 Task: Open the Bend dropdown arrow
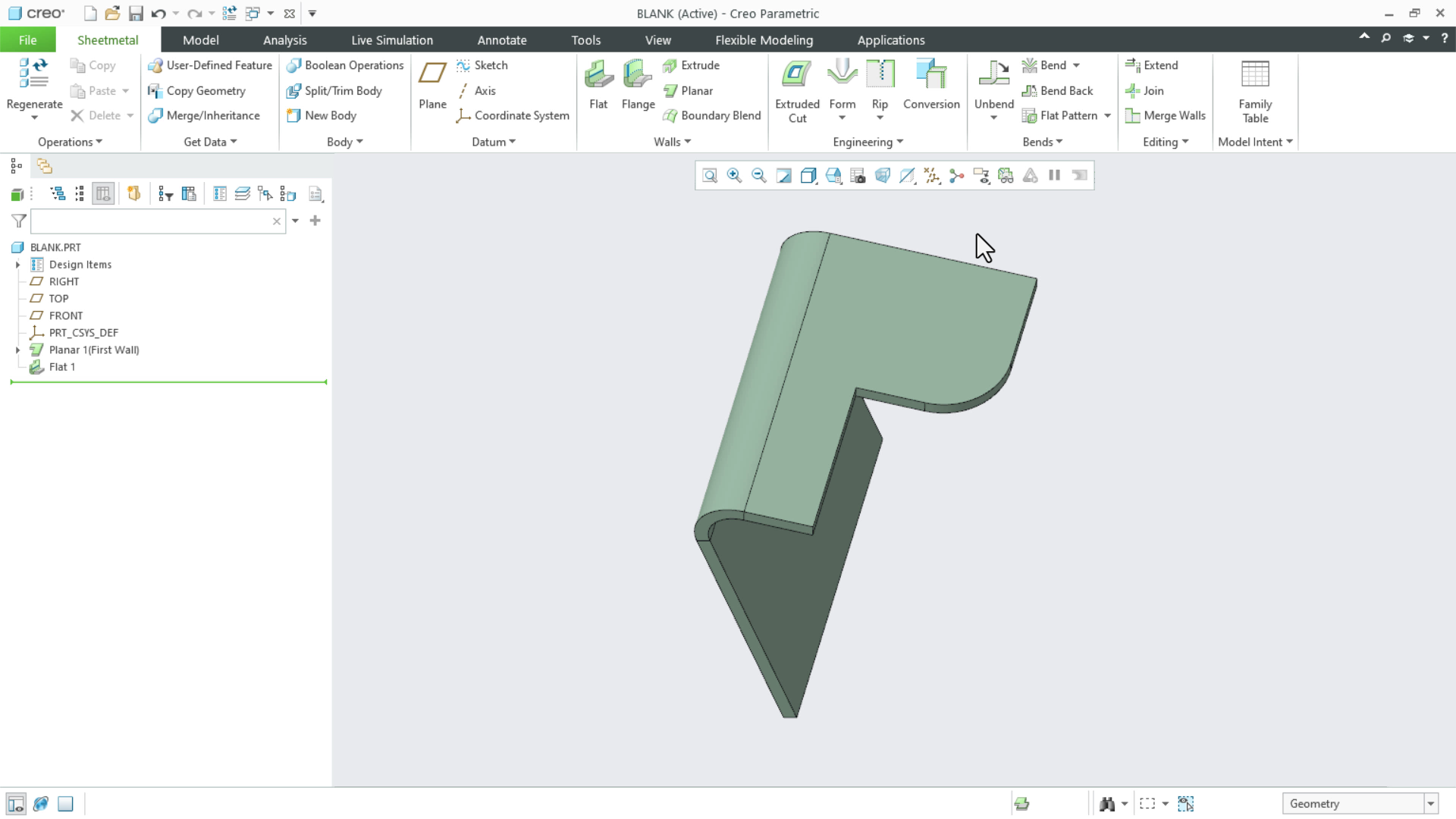point(1076,65)
